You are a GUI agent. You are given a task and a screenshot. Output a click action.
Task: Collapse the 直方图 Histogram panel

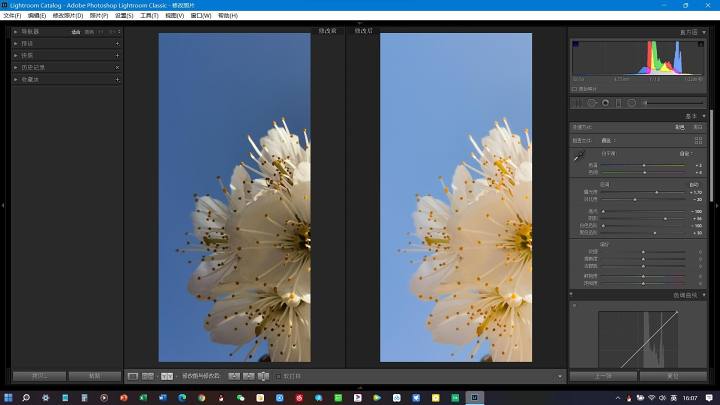pyautogui.click(x=704, y=32)
